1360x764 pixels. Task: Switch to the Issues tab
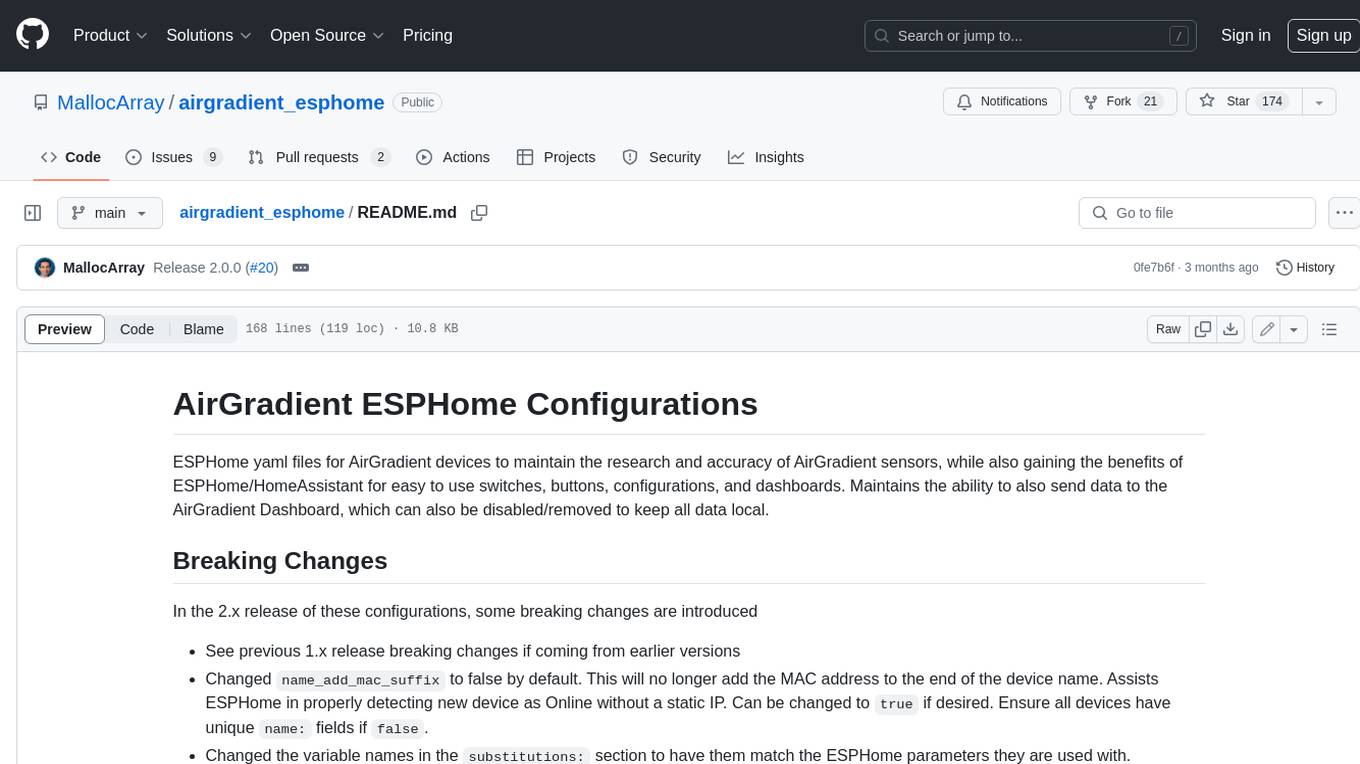pyautogui.click(x=173, y=157)
